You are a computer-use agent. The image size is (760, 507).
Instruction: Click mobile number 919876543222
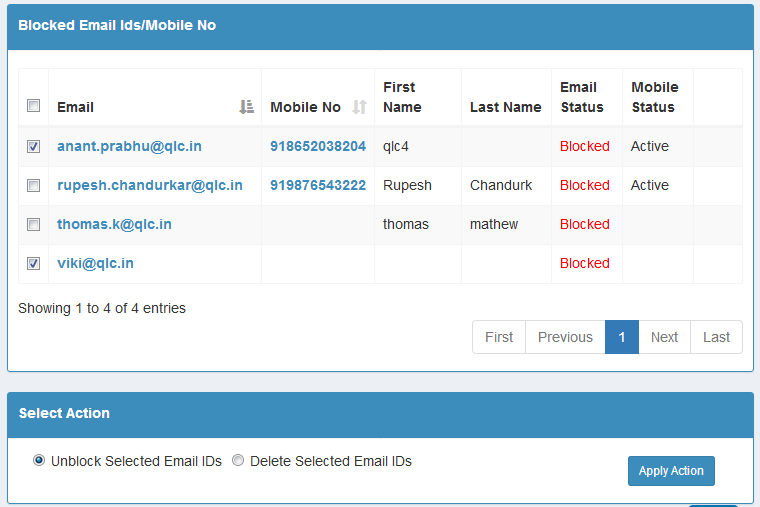[318, 185]
